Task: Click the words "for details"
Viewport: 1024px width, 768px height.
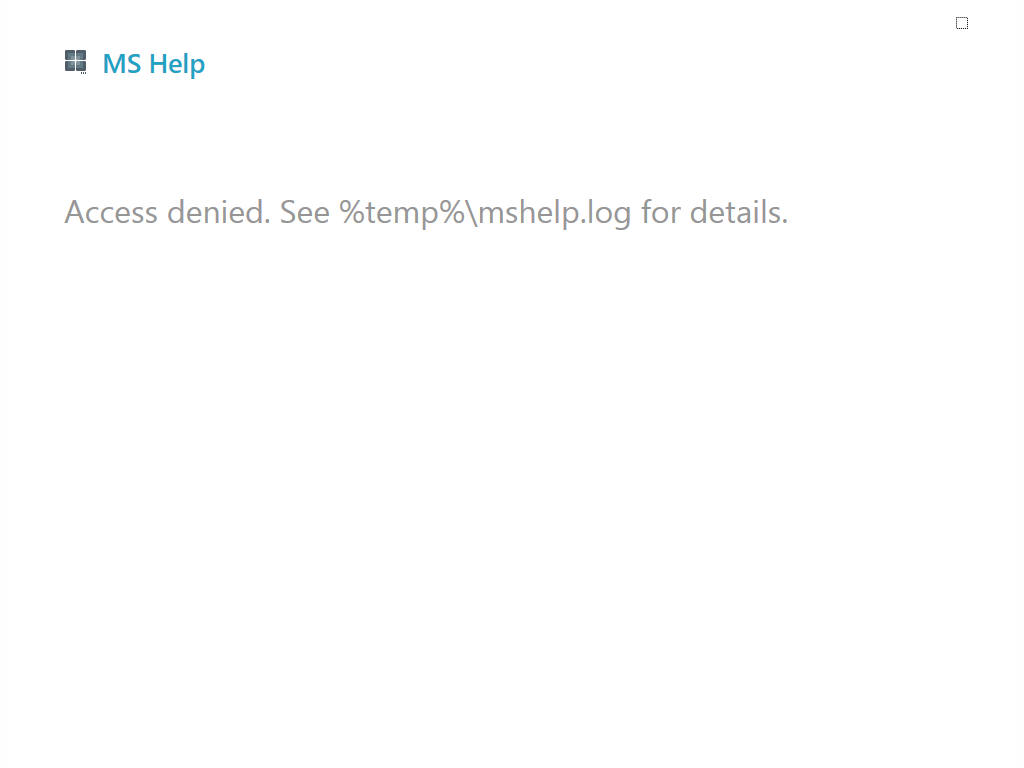Action: click(x=714, y=212)
